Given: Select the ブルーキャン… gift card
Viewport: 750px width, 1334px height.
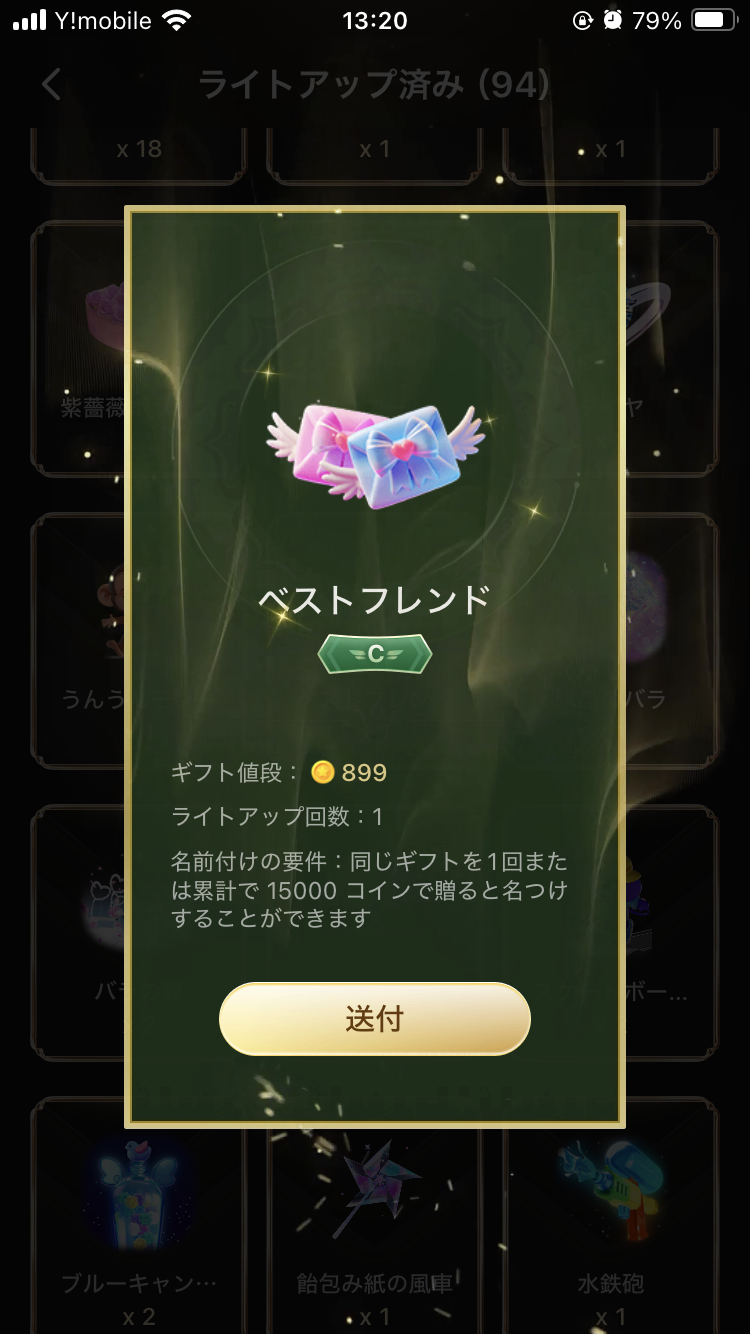Looking at the screenshot, I should (x=138, y=1215).
